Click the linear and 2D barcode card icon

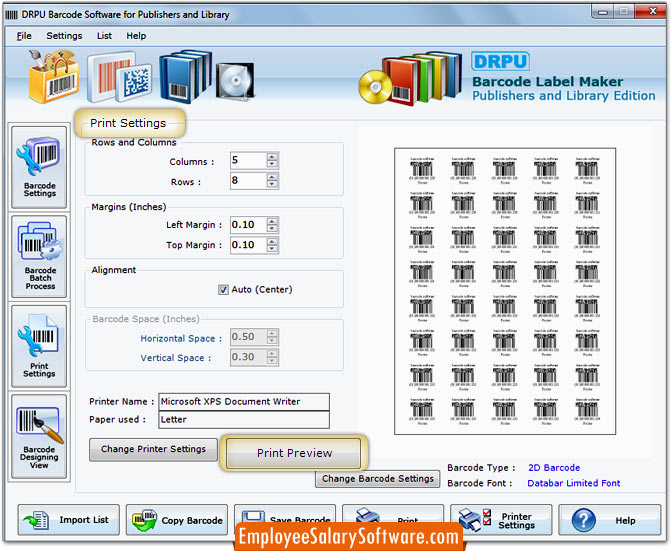(119, 77)
